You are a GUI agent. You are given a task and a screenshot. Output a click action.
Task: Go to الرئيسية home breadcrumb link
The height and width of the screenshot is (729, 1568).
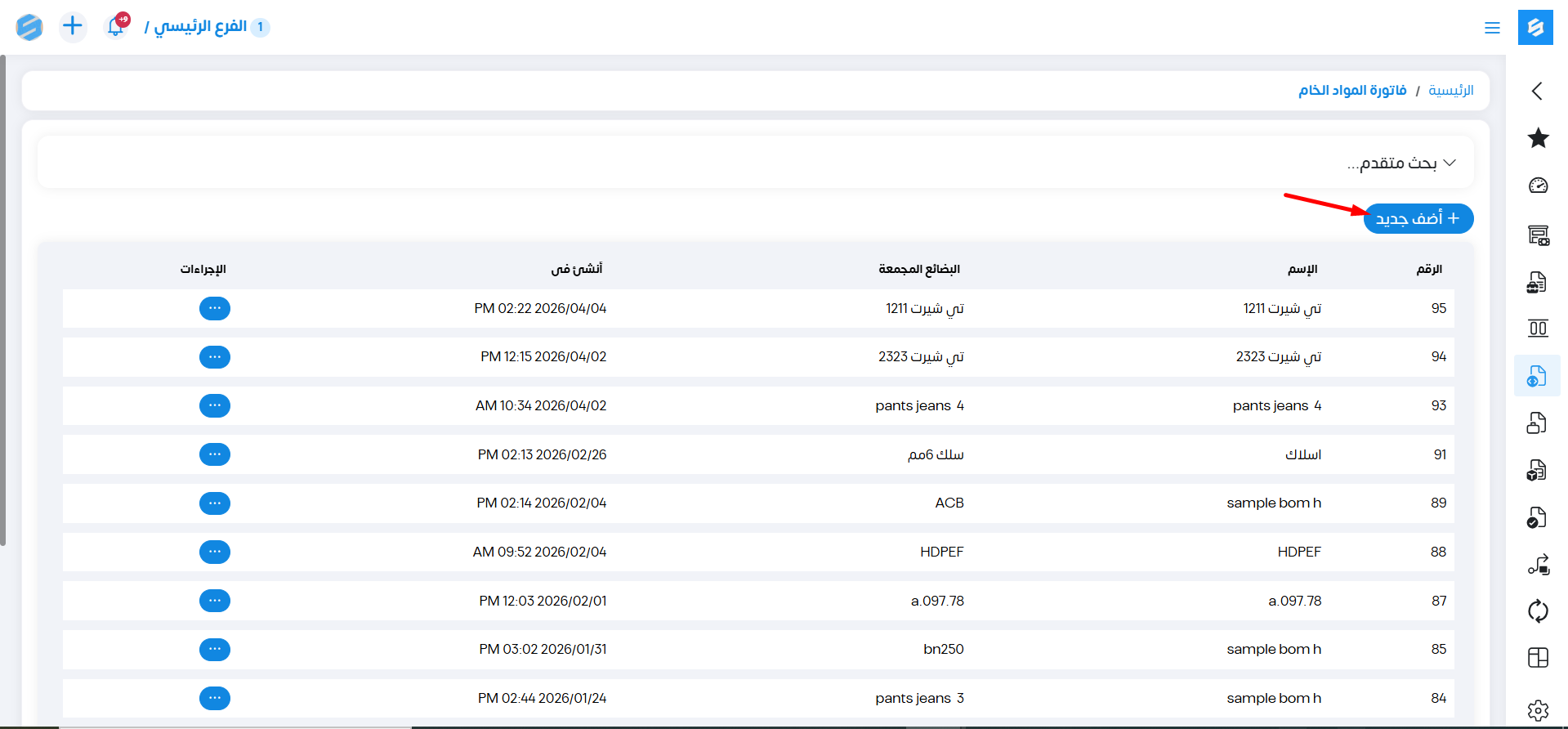coord(1450,91)
